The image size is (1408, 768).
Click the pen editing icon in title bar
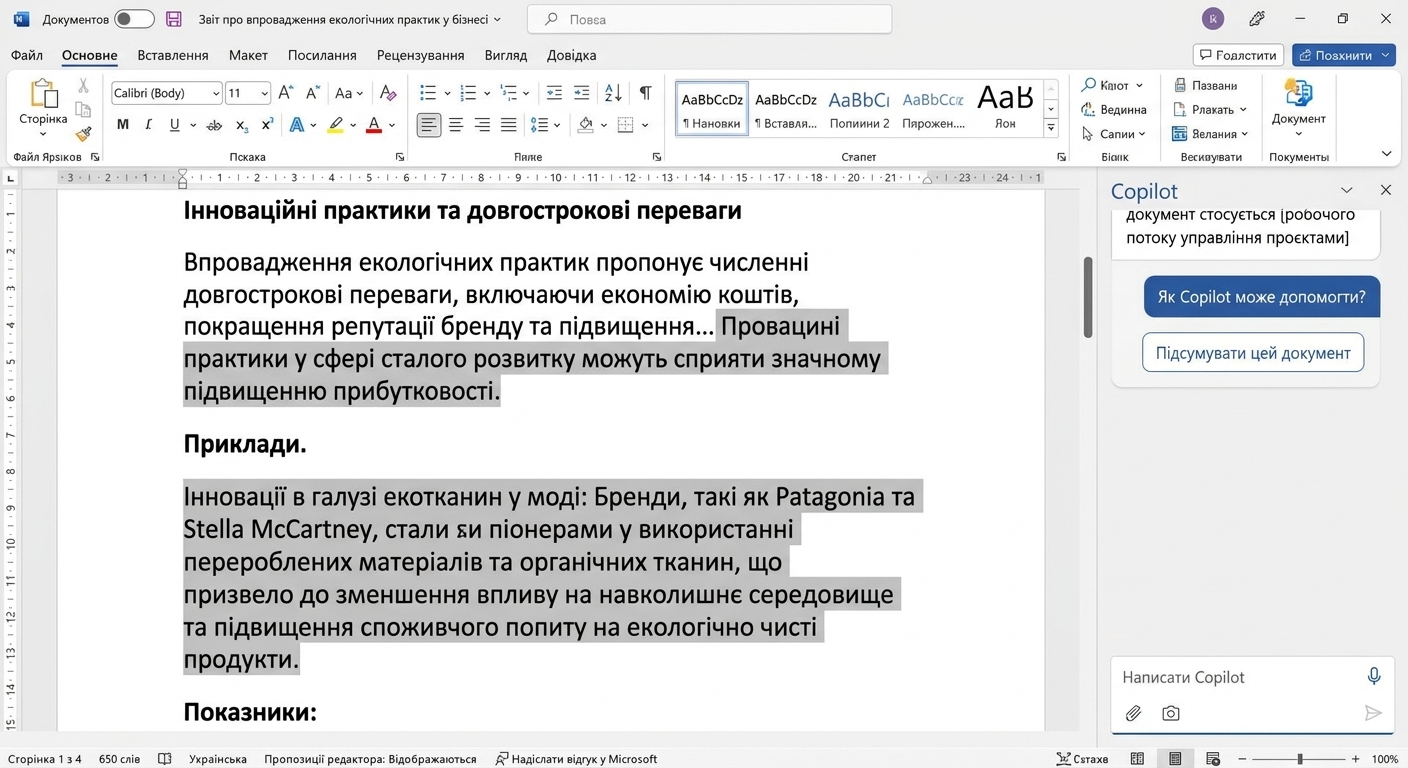click(1258, 19)
